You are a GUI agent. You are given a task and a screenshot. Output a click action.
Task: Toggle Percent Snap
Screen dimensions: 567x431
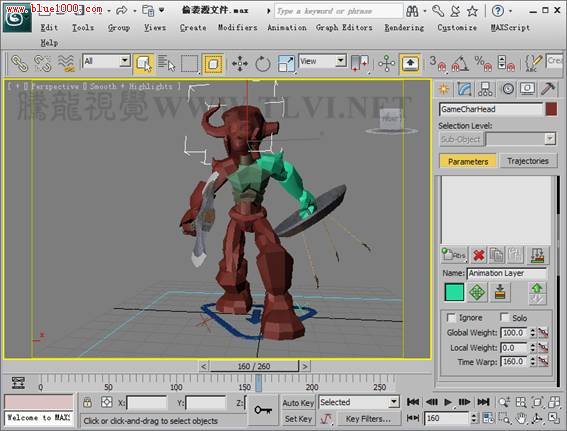(483, 64)
